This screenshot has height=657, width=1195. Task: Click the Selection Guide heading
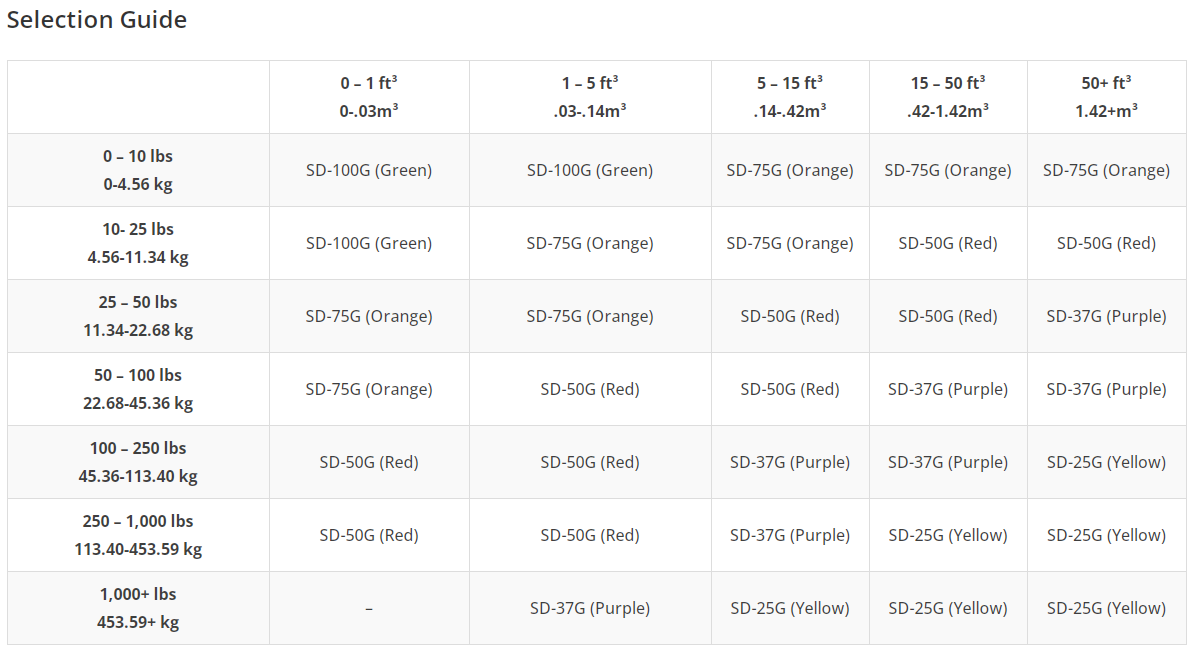(97, 19)
